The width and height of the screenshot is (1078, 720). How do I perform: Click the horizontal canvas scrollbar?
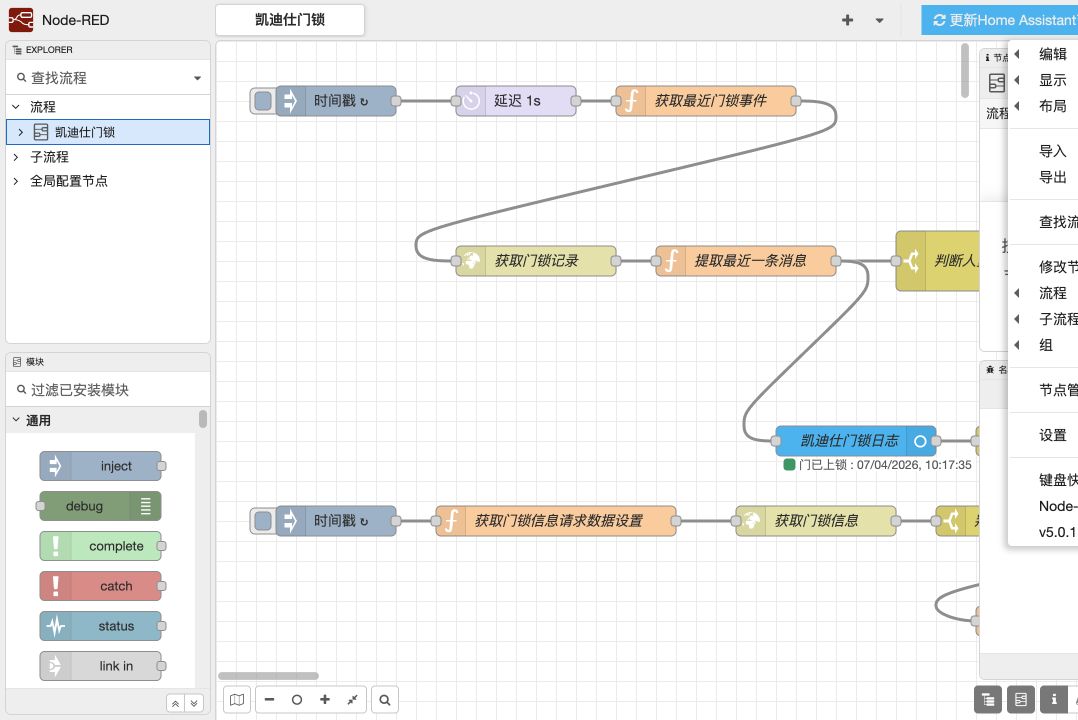point(268,676)
